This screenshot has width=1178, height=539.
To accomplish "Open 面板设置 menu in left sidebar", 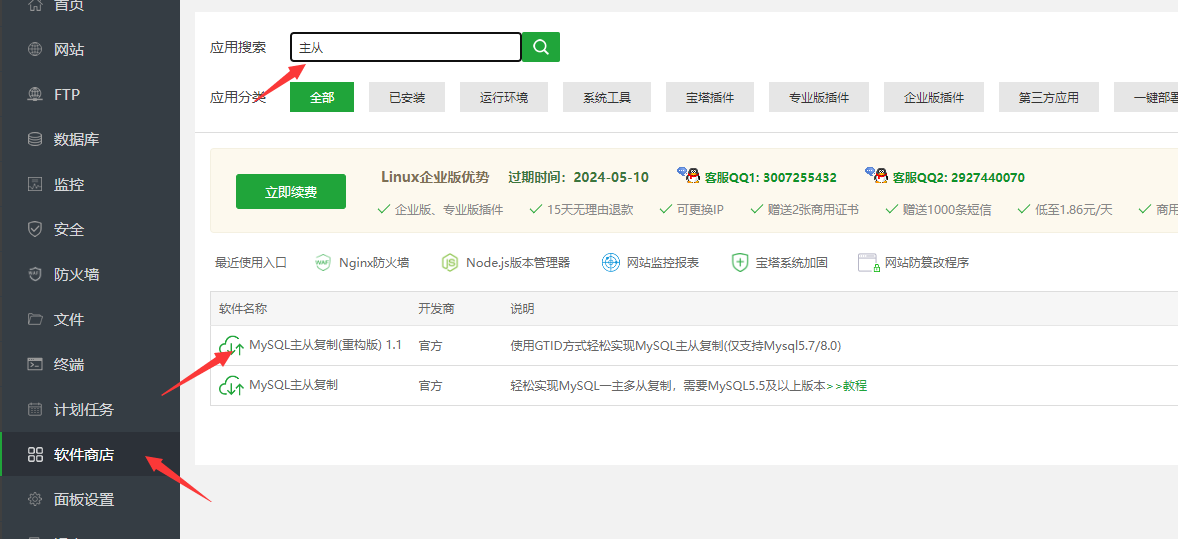I will point(90,499).
